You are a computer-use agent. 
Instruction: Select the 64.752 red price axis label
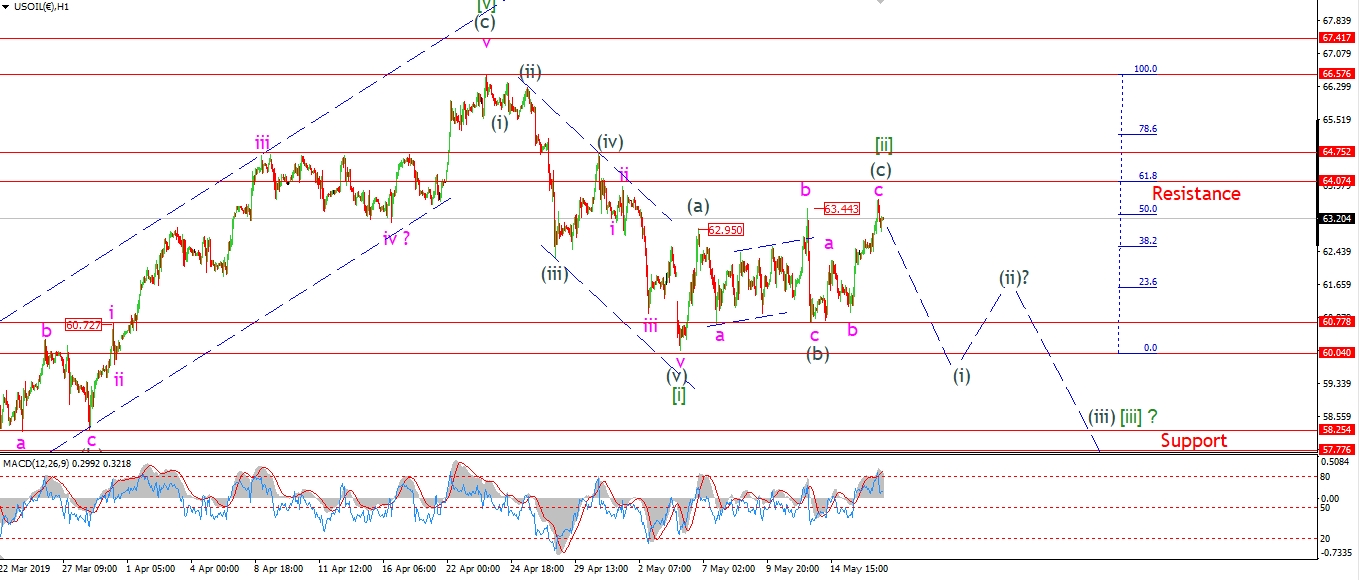tap(1337, 152)
